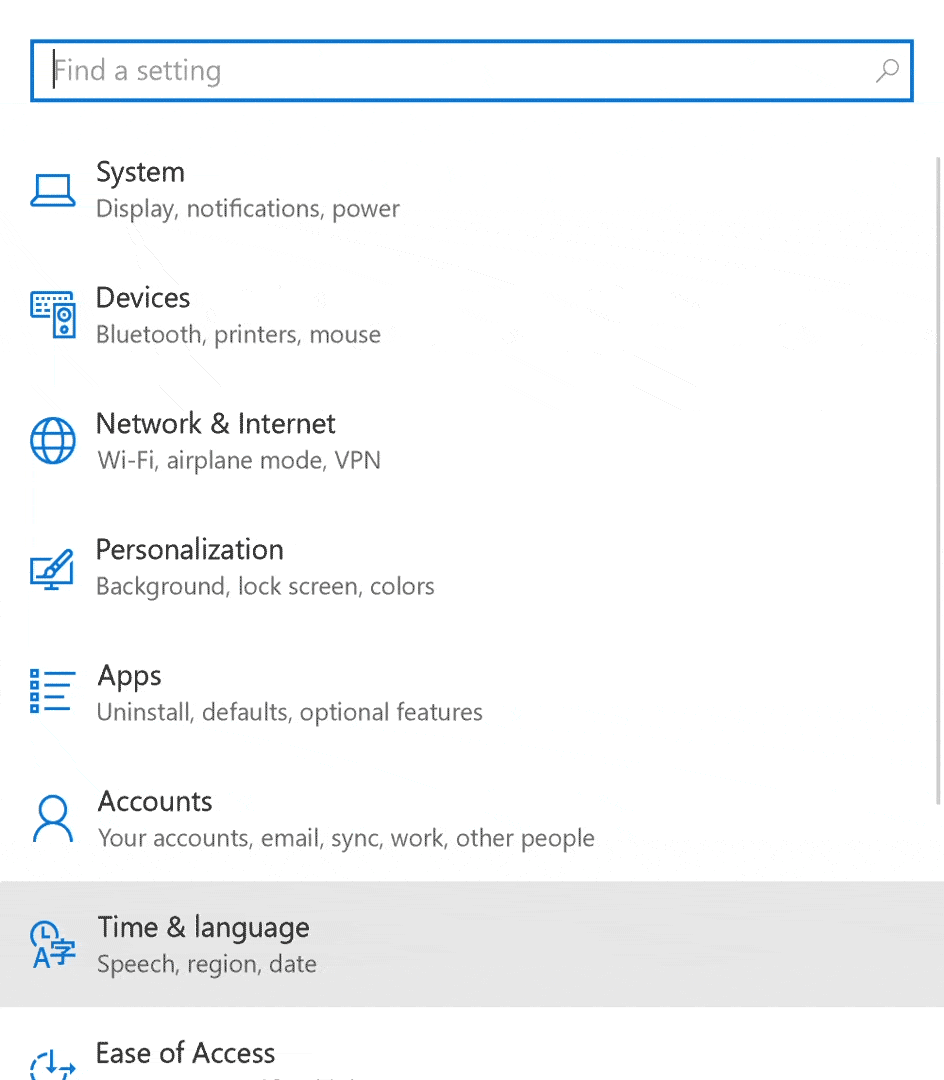Click the Accounts person icon
The height and width of the screenshot is (1080, 944).
[x=52, y=818]
